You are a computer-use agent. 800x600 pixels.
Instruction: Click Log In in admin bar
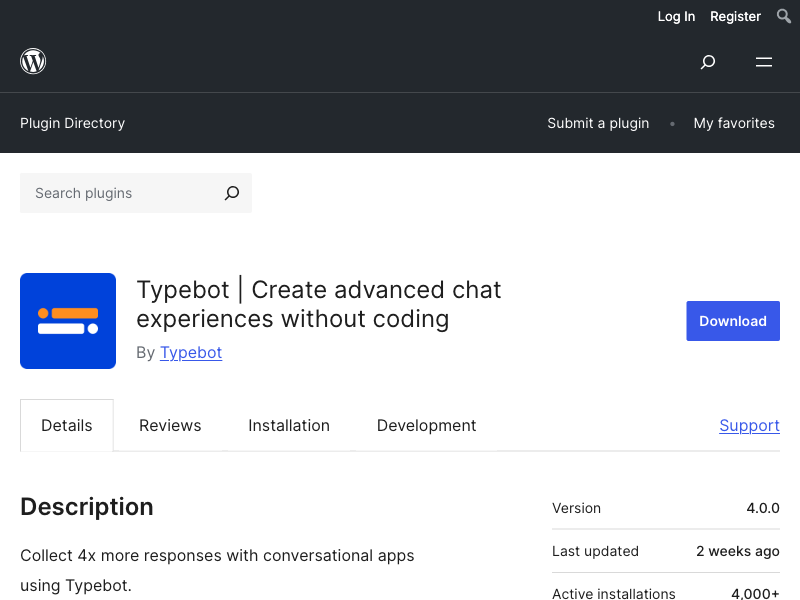[x=676, y=16]
